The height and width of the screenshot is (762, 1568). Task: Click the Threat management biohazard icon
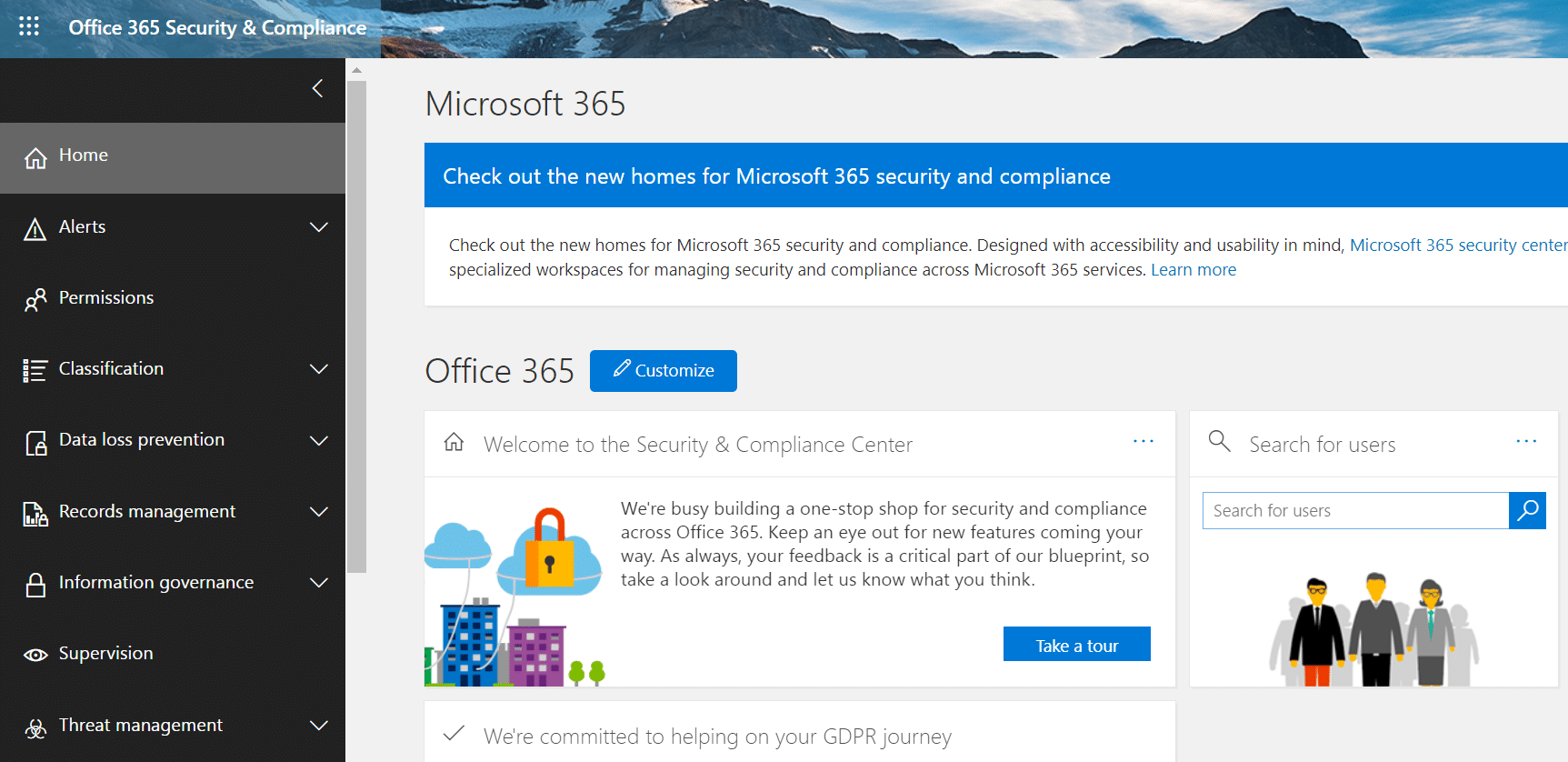(34, 725)
